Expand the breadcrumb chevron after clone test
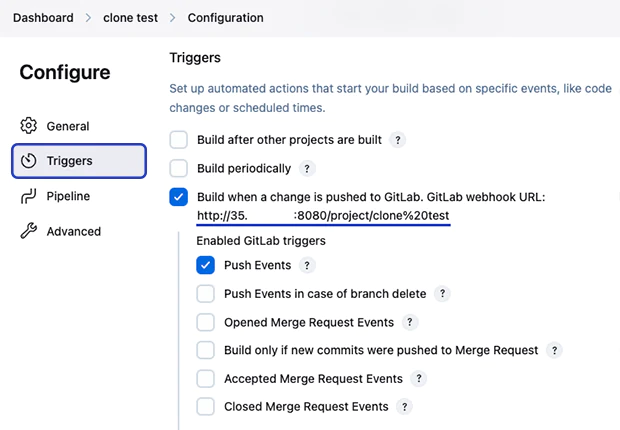This screenshot has height=430, width=620. point(172,18)
